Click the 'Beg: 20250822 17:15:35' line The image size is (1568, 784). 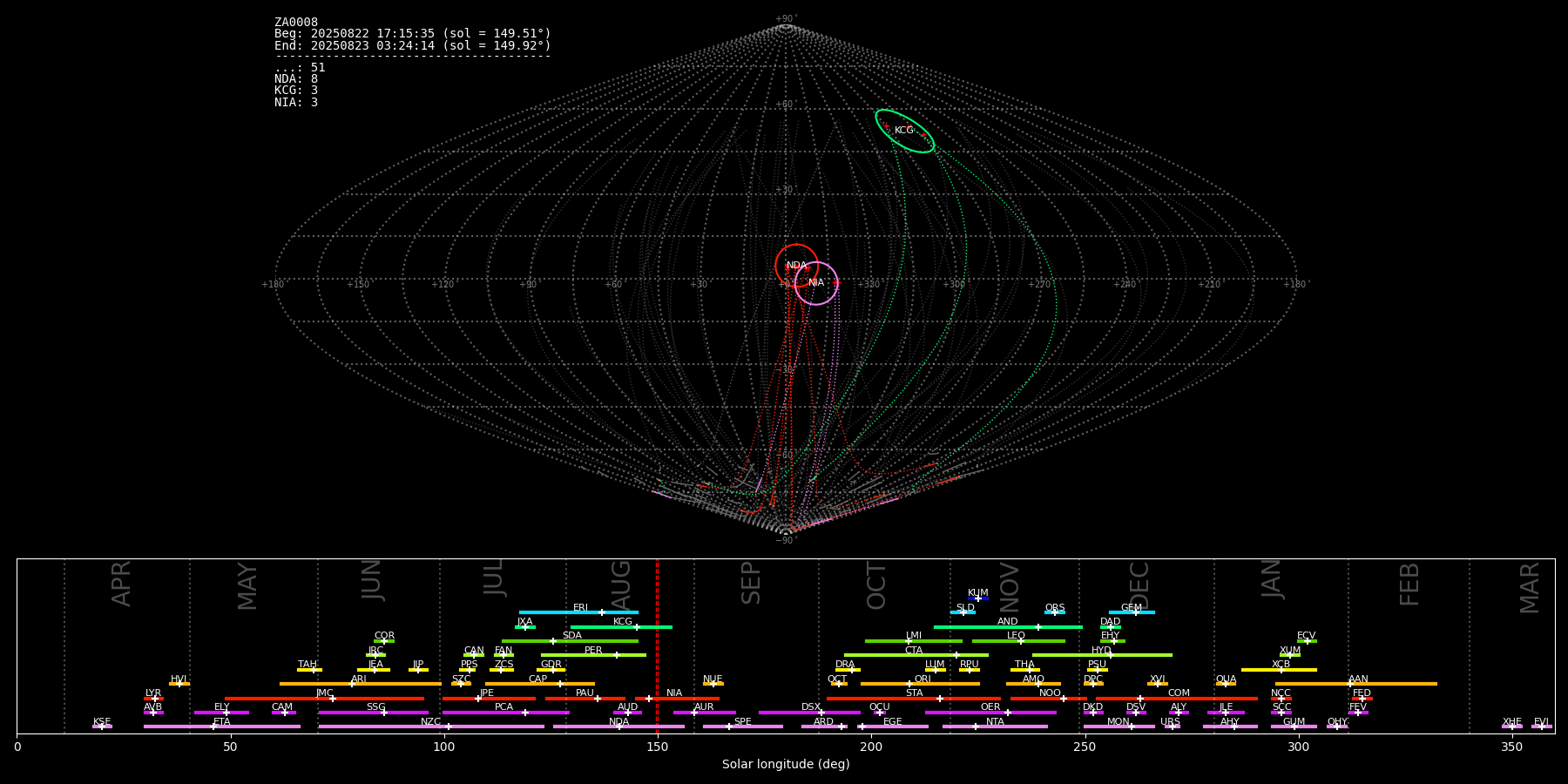[x=413, y=33]
